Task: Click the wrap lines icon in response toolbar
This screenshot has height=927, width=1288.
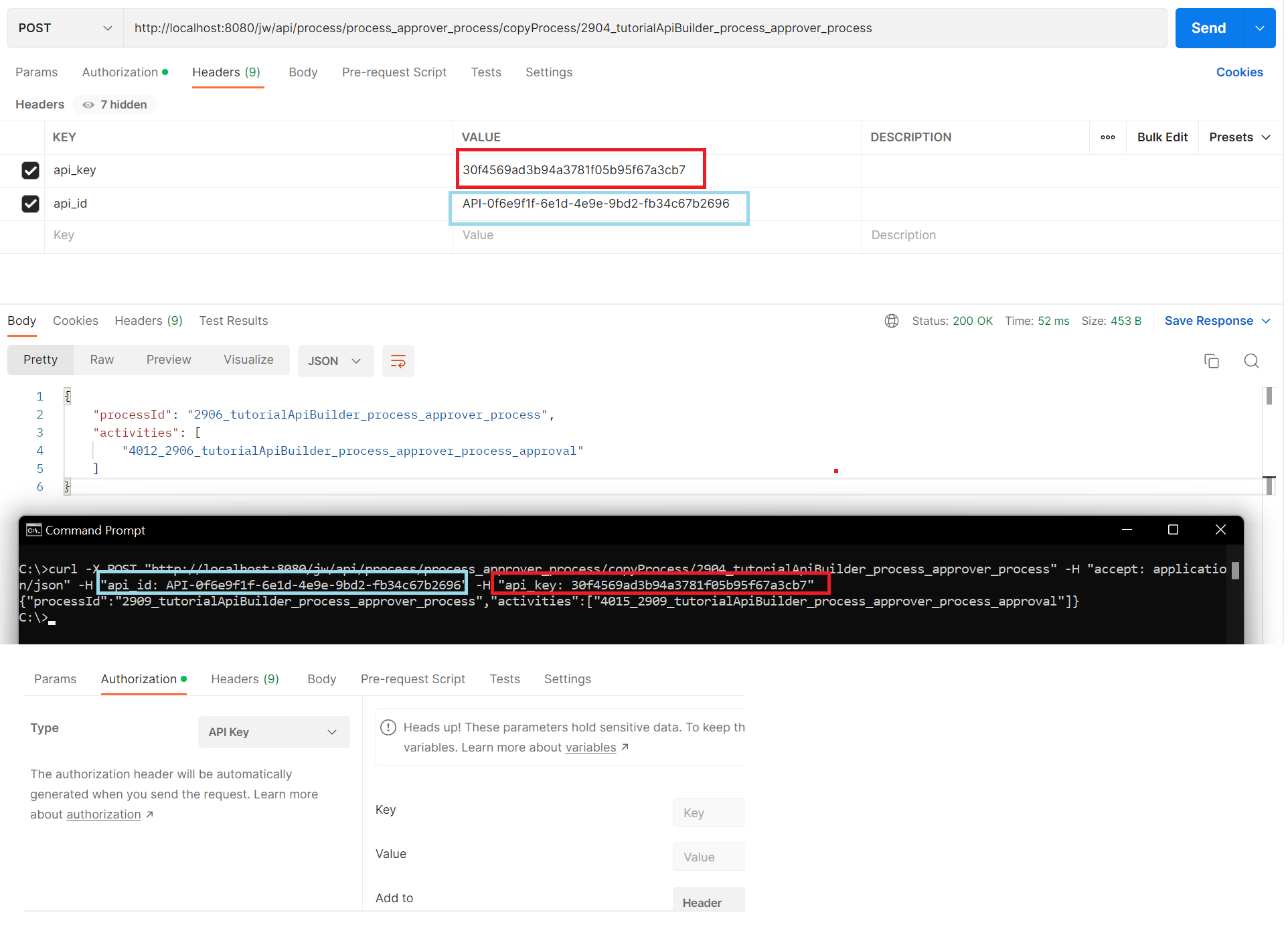Action: click(x=398, y=361)
